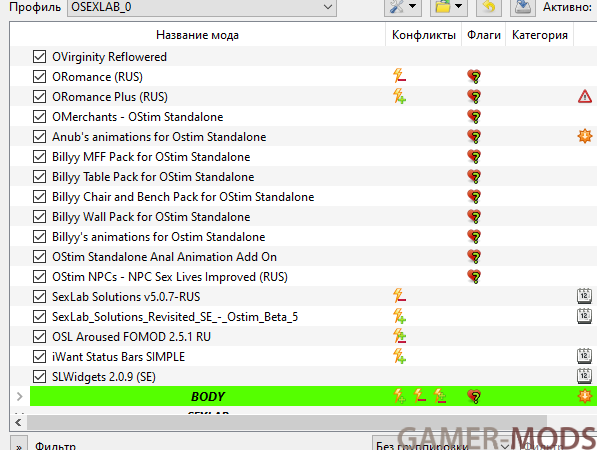Sort by Конфликты column header
Screen dimensions: 597x450
point(424,35)
